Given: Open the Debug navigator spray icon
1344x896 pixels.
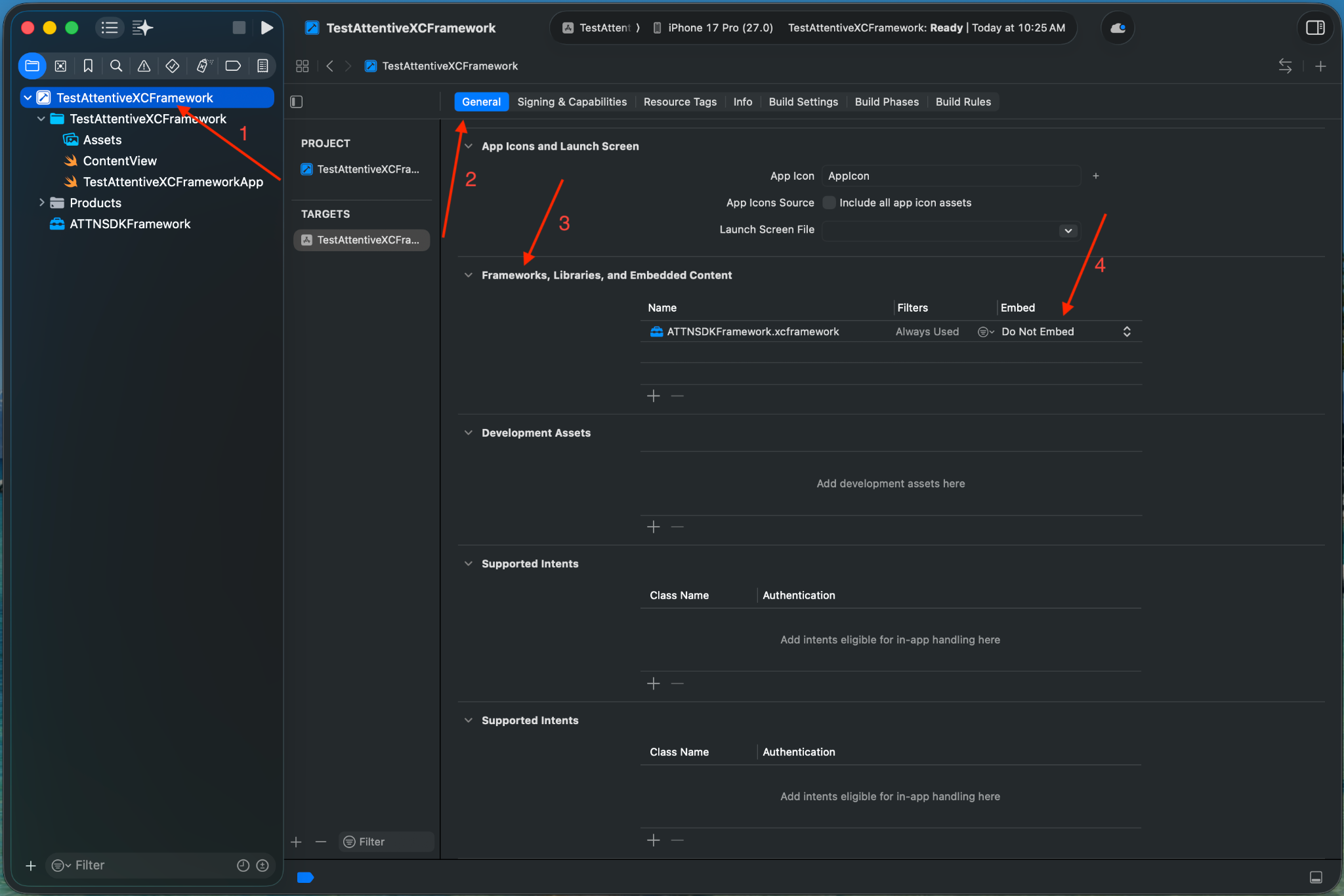Looking at the screenshot, I should tap(204, 66).
